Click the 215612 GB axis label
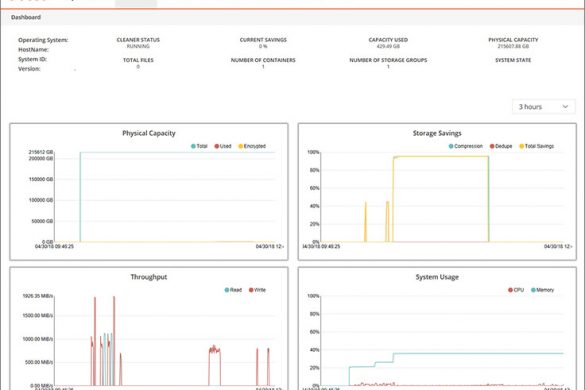This screenshot has width=585, height=390. tap(41, 152)
